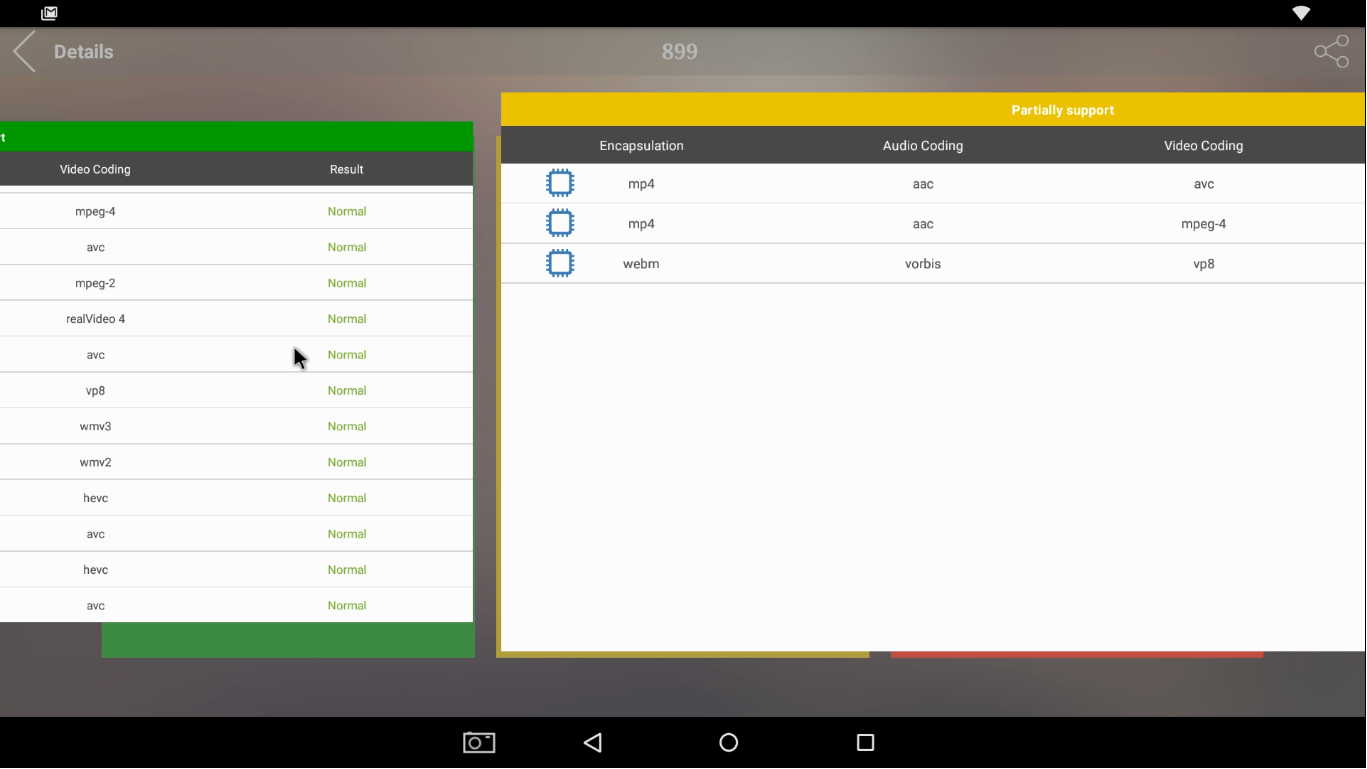Click the red panel edge behind the table
The image size is (1367, 769).
(1077, 655)
